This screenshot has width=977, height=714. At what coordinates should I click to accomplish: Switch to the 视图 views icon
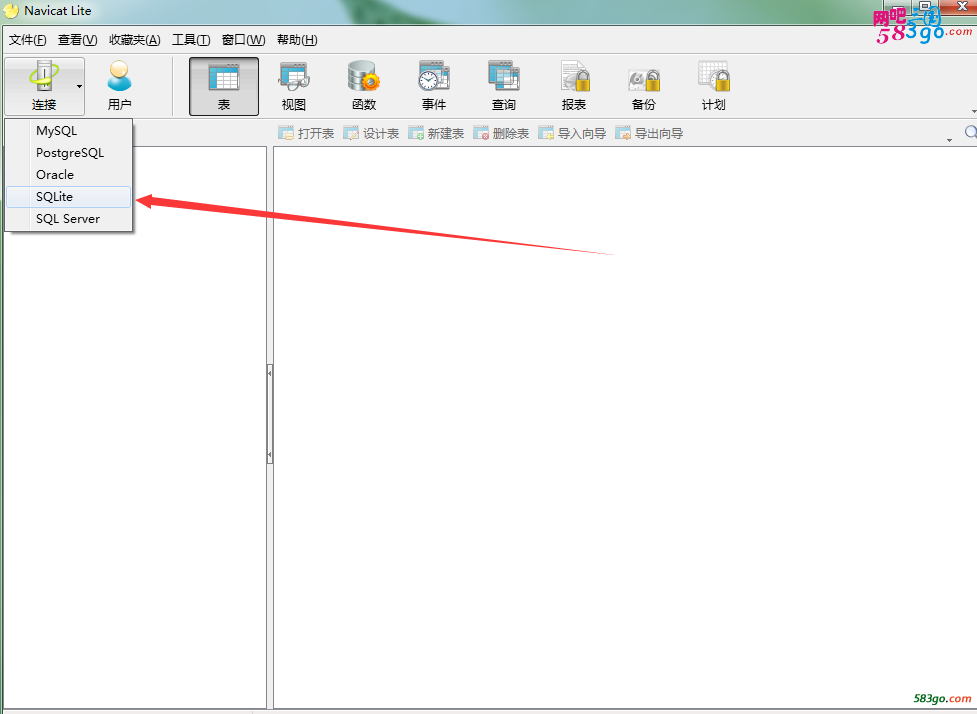click(x=293, y=86)
